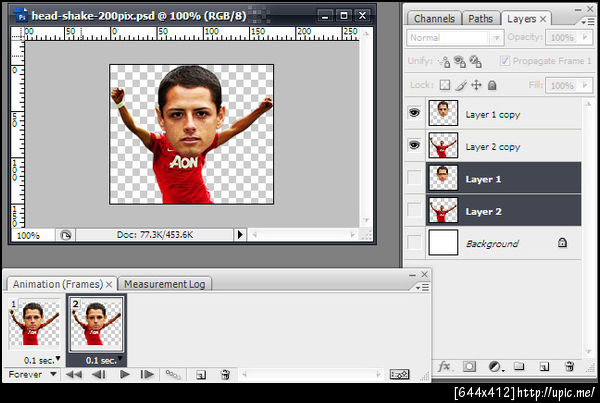Viewport: 600px width, 403px height.
Task: Select the next animation frame
Action: point(147,374)
